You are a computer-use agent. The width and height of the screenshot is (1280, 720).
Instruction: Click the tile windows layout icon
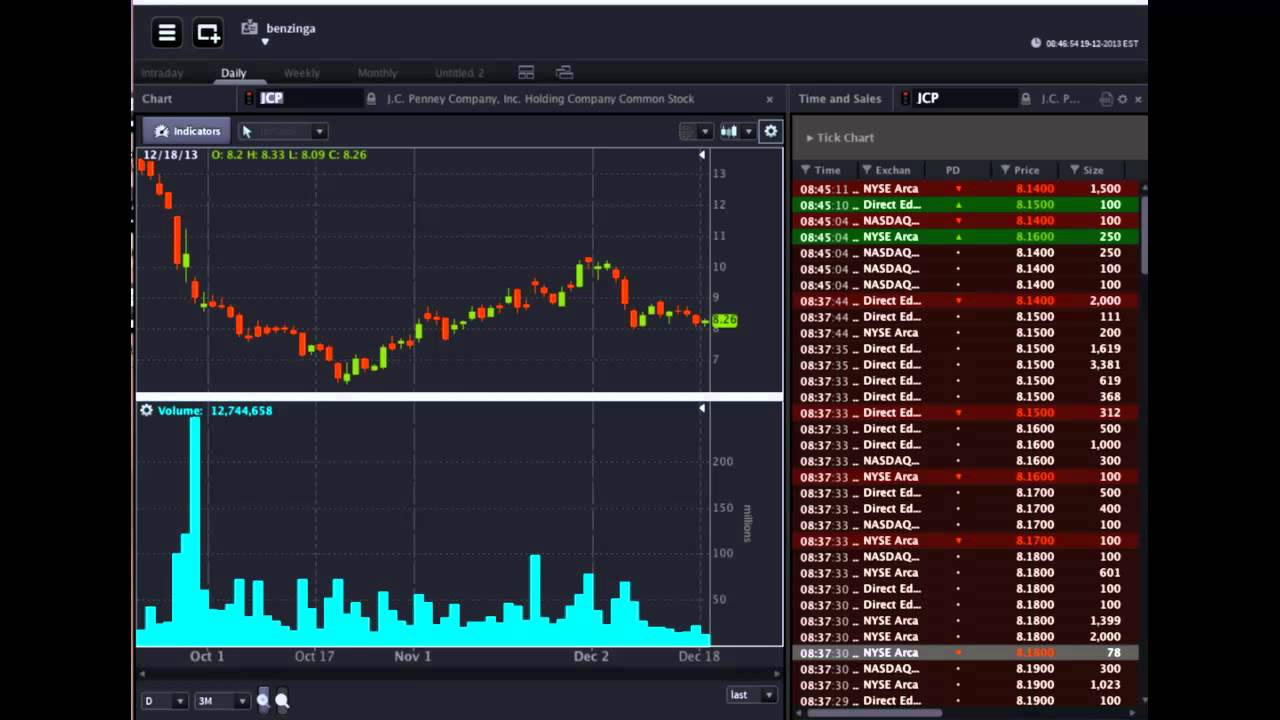click(526, 73)
